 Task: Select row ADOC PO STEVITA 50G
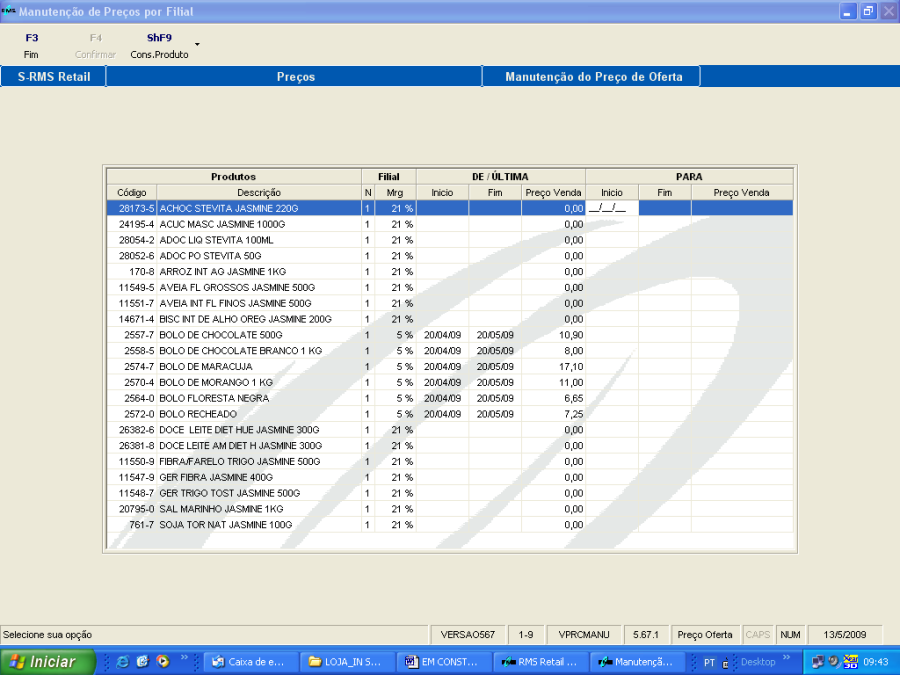click(x=449, y=256)
